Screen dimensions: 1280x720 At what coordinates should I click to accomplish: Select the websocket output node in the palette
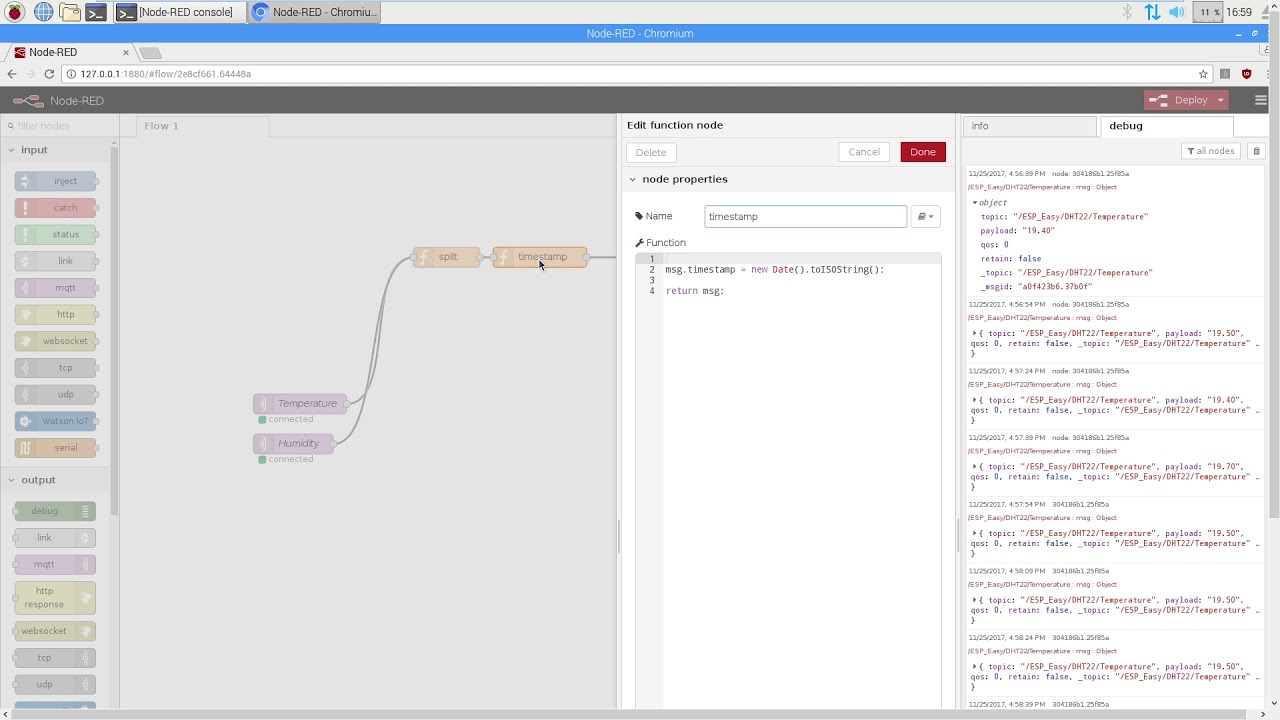pyautogui.click(x=55, y=631)
